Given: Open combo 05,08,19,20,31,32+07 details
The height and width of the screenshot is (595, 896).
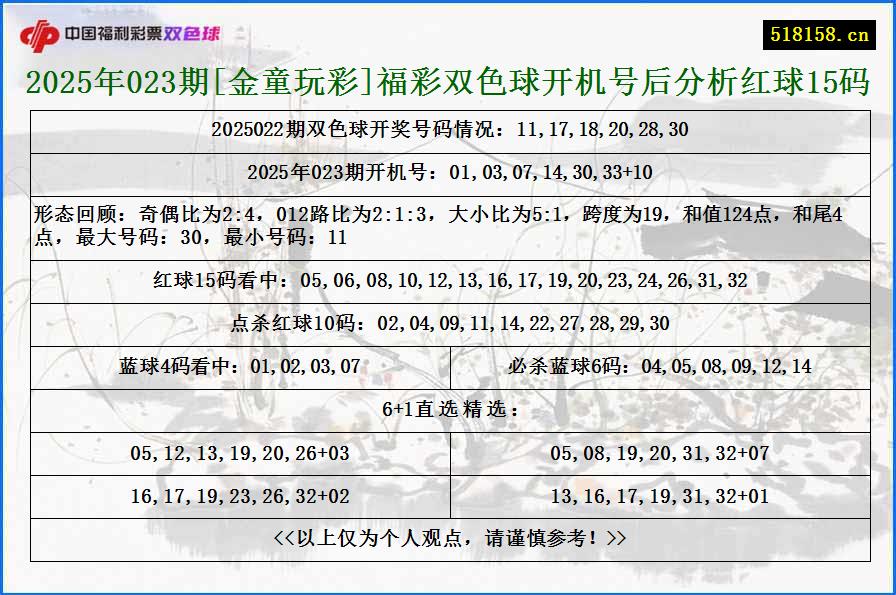Looking at the screenshot, I should click(x=660, y=453).
